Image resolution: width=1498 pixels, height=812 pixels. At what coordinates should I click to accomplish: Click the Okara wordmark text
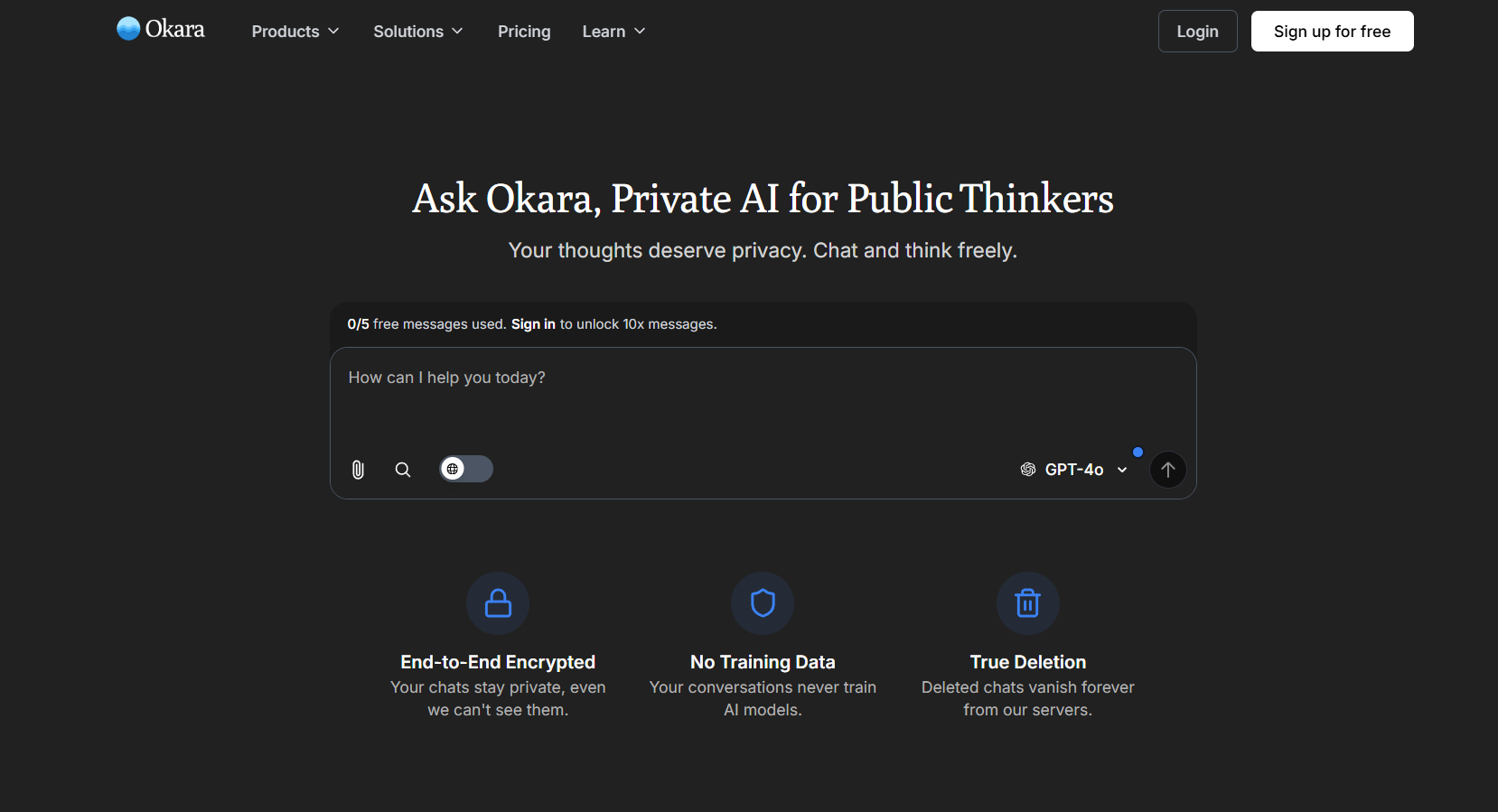(x=175, y=29)
